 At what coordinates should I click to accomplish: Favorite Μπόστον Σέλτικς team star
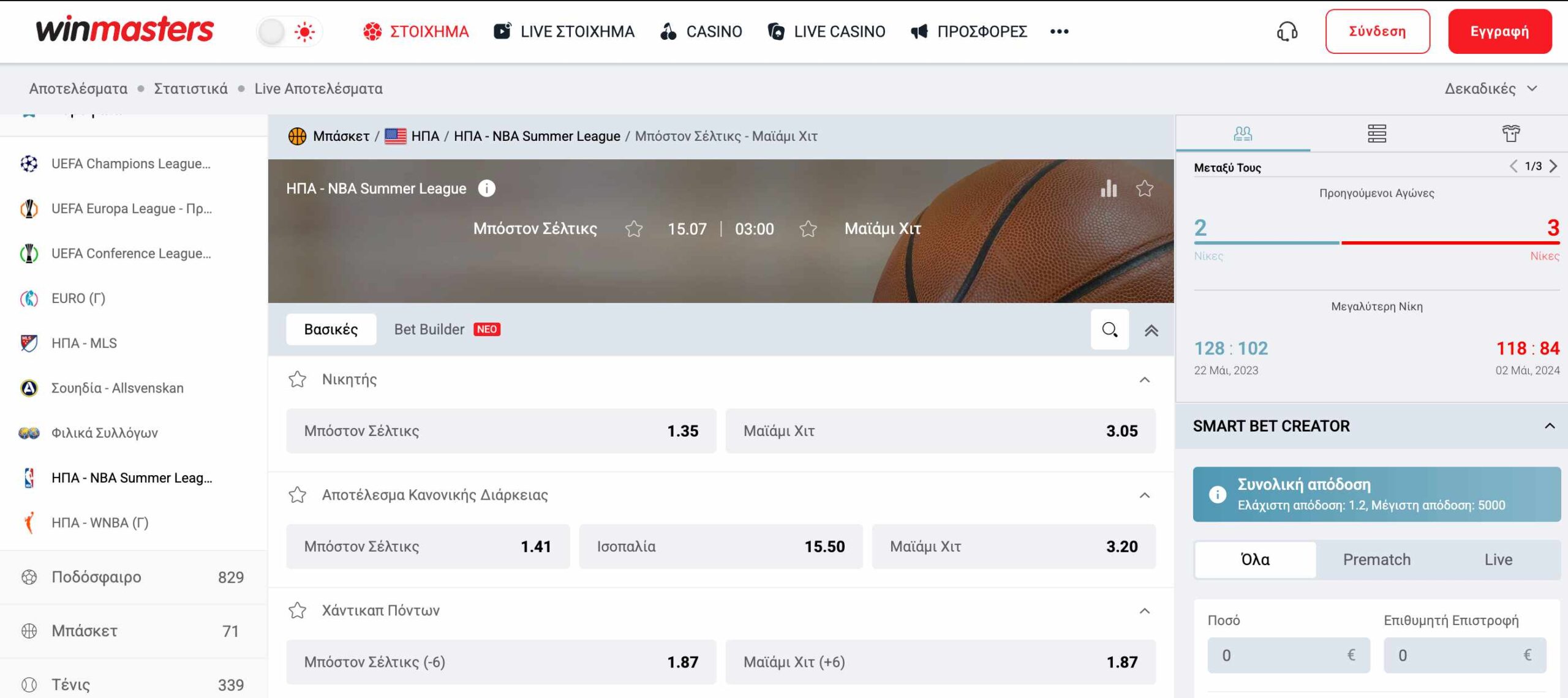click(634, 229)
